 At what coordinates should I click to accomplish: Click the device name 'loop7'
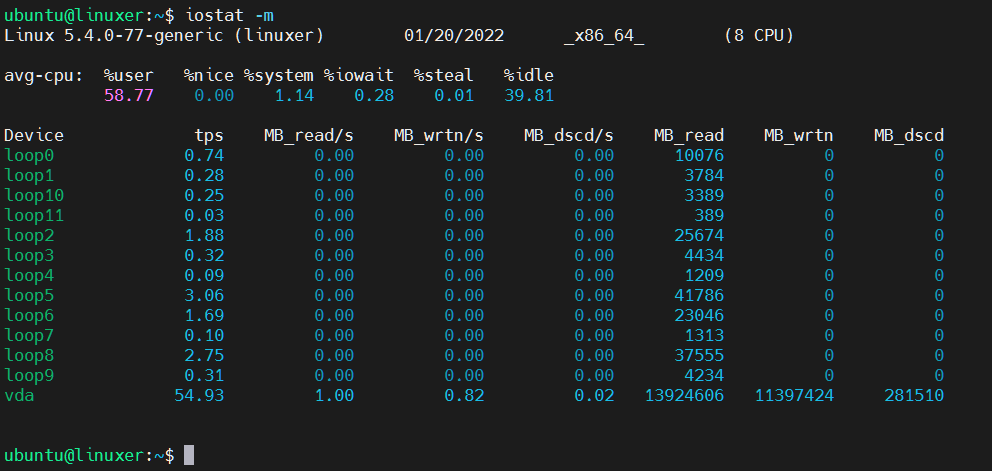click(x=29, y=336)
